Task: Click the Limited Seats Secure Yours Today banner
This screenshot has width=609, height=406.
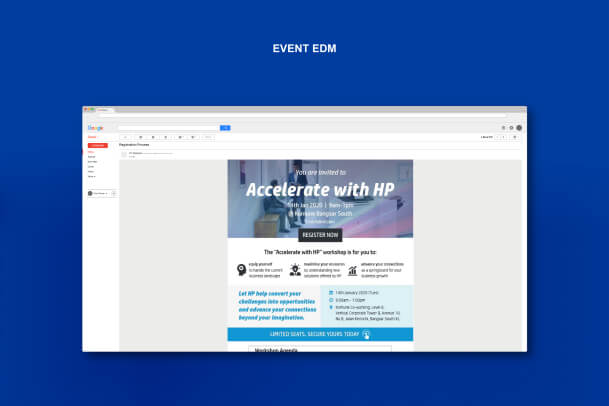Action: (320, 334)
